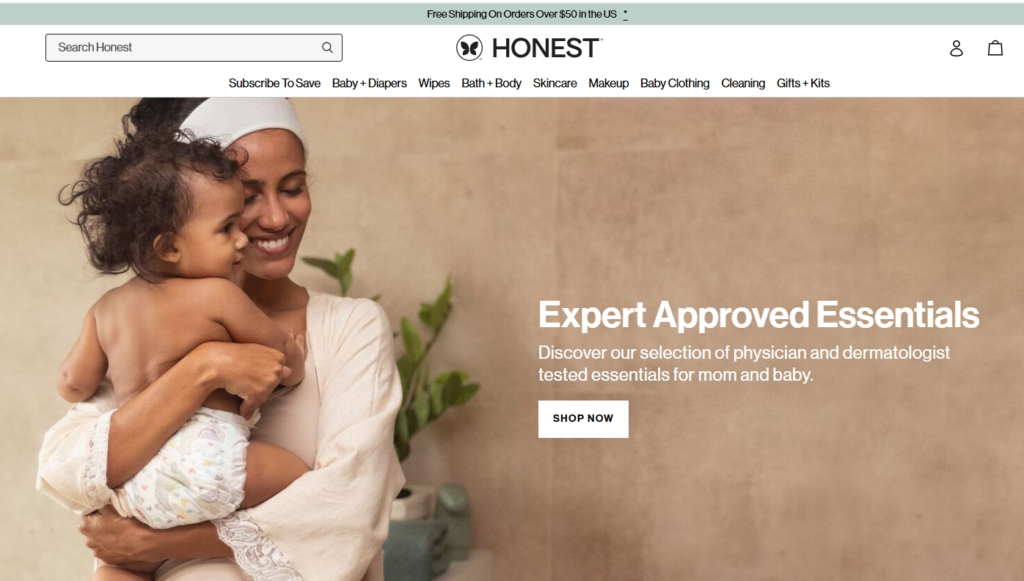Open the Gifts + Kits menu
1024x581 pixels.
pyautogui.click(x=803, y=83)
